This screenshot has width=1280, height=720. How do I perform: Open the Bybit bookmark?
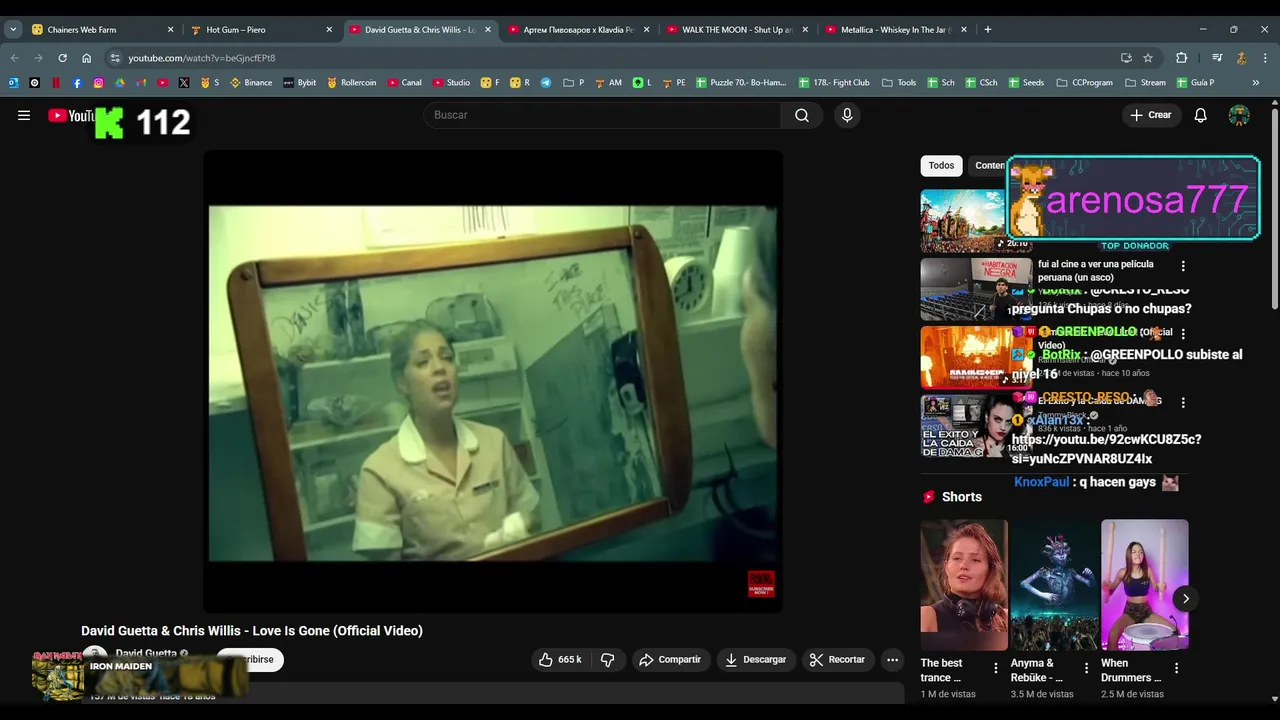tap(300, 83)
